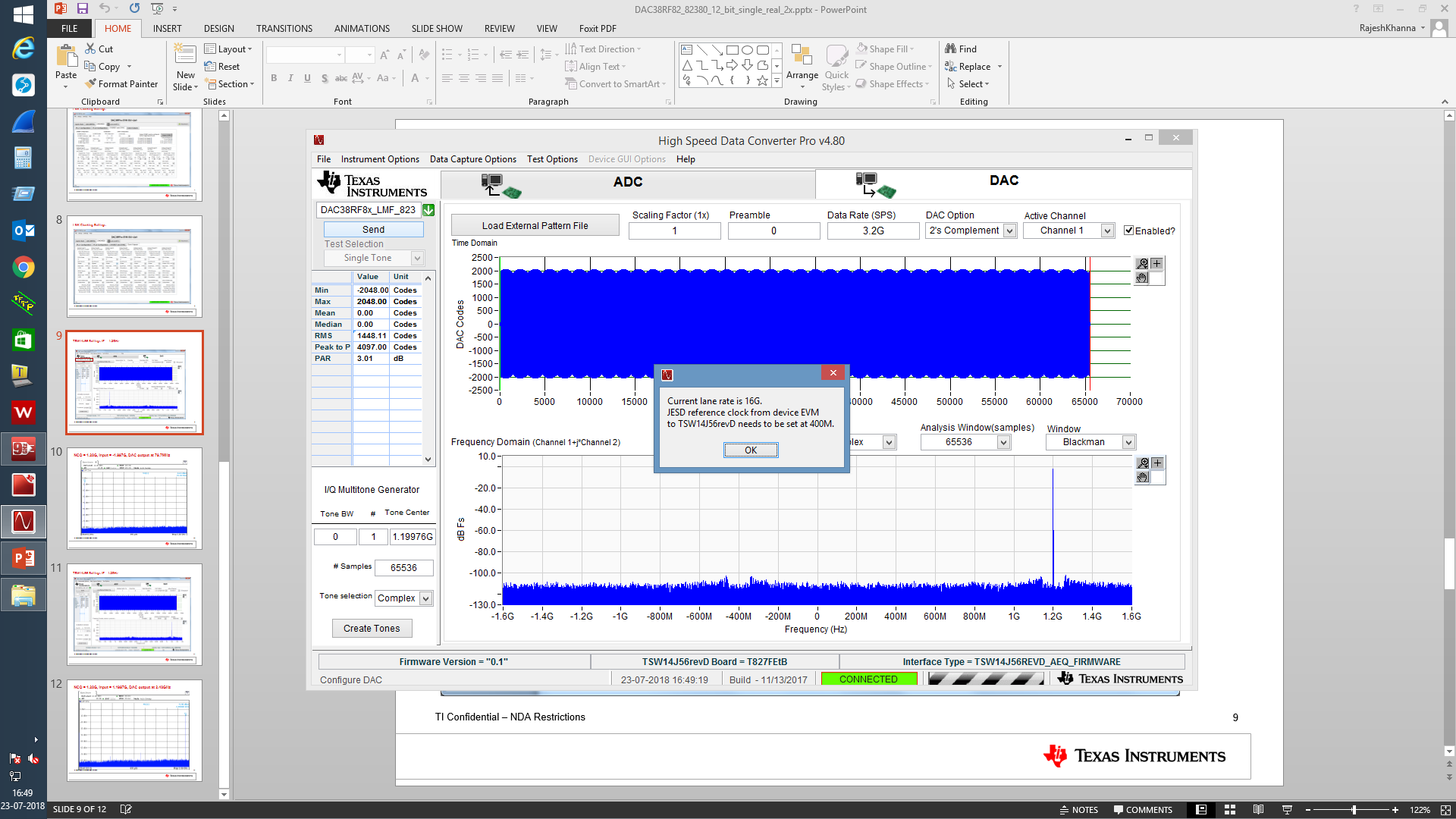The height and width of the screenshot is (819, 1456).
Task: Open the Section dropdown
Action: tap(230, 83)
